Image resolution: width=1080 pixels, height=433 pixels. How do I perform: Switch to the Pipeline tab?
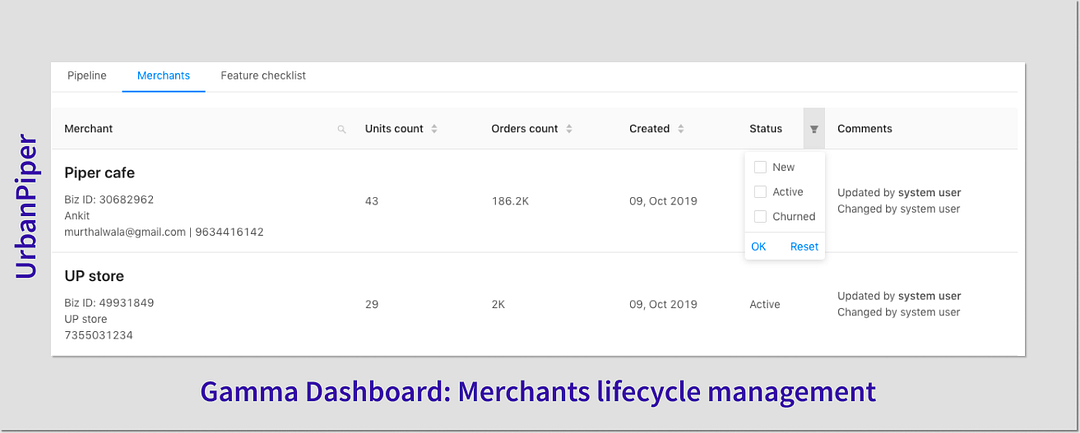coord(87,76)
